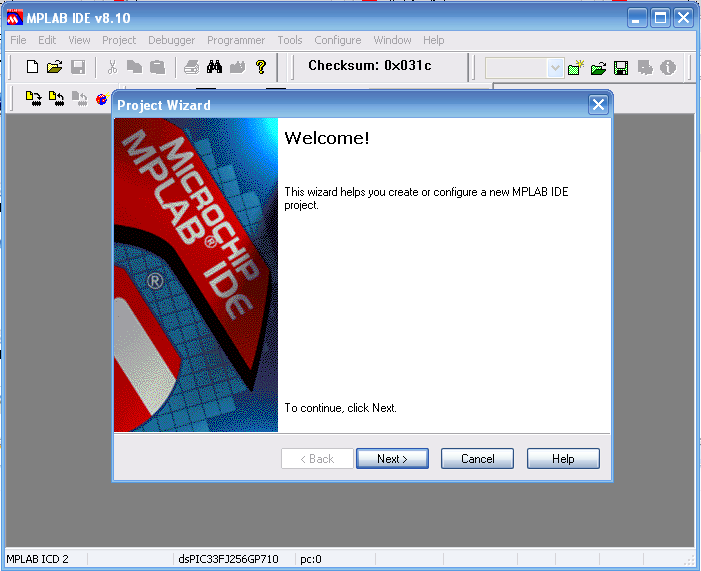The height and width of the screenshot is (571, 701).
Task: Click the wizard Help button
Action: 563,459
